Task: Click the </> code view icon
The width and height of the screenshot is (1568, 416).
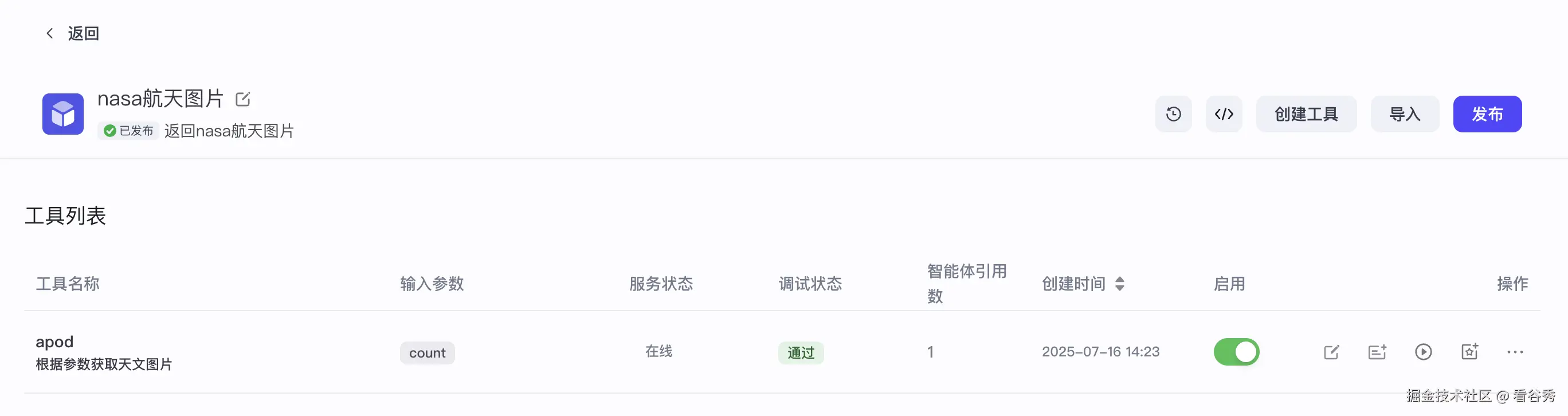Action: 1224,113
